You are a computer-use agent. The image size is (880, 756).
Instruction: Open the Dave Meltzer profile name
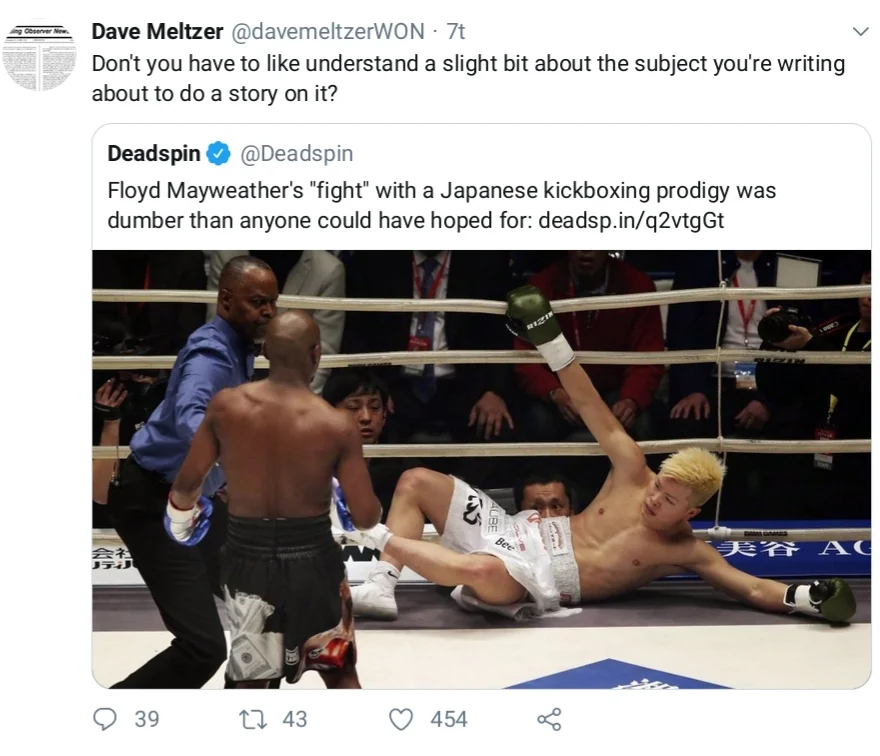157,31
